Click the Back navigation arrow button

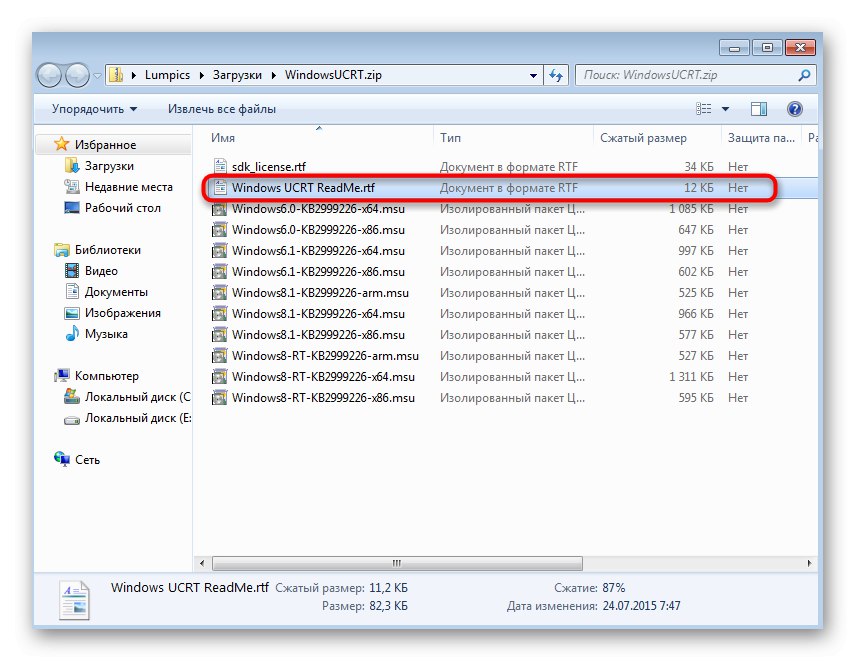tap(50, 75)
